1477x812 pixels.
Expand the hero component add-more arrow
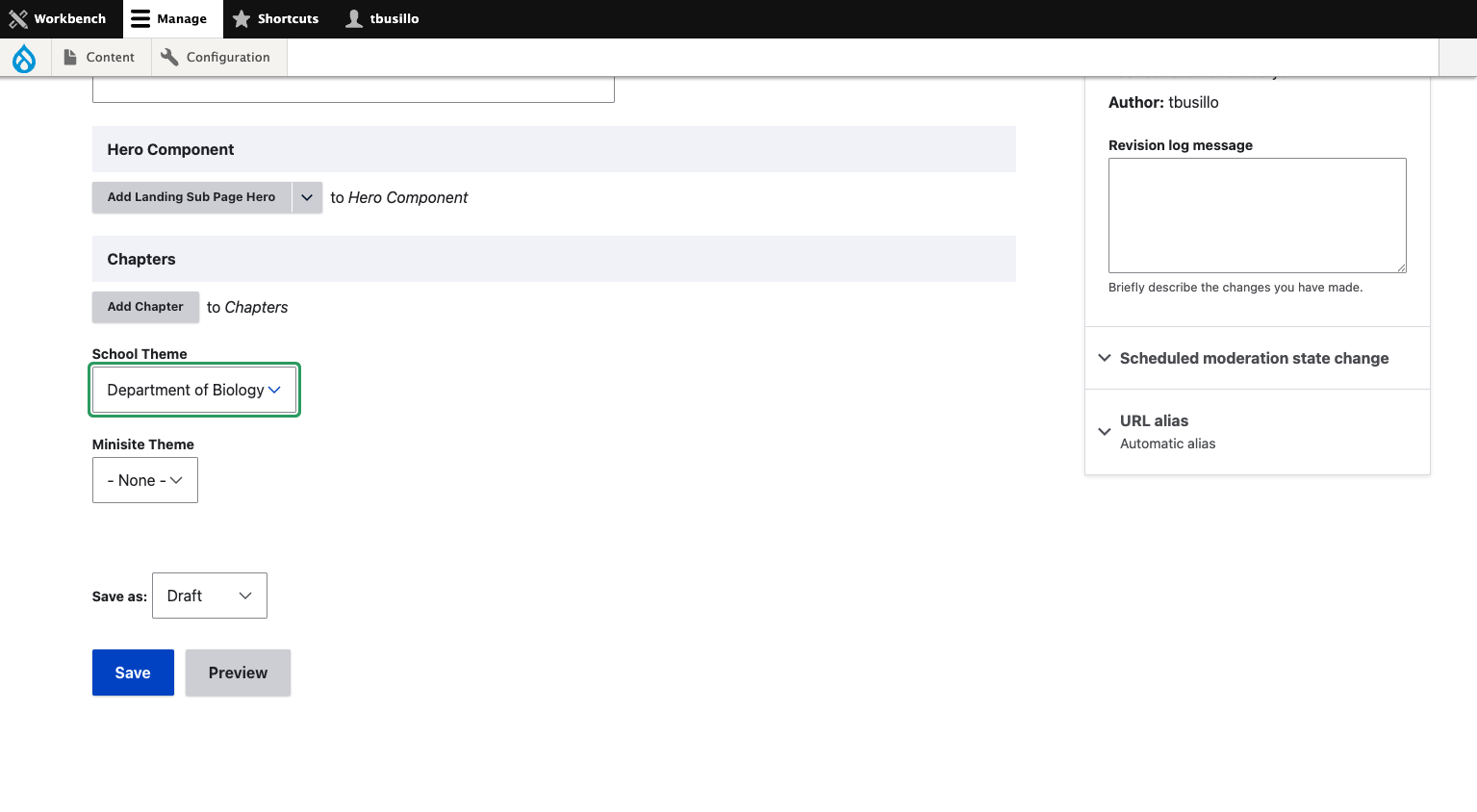307,197
